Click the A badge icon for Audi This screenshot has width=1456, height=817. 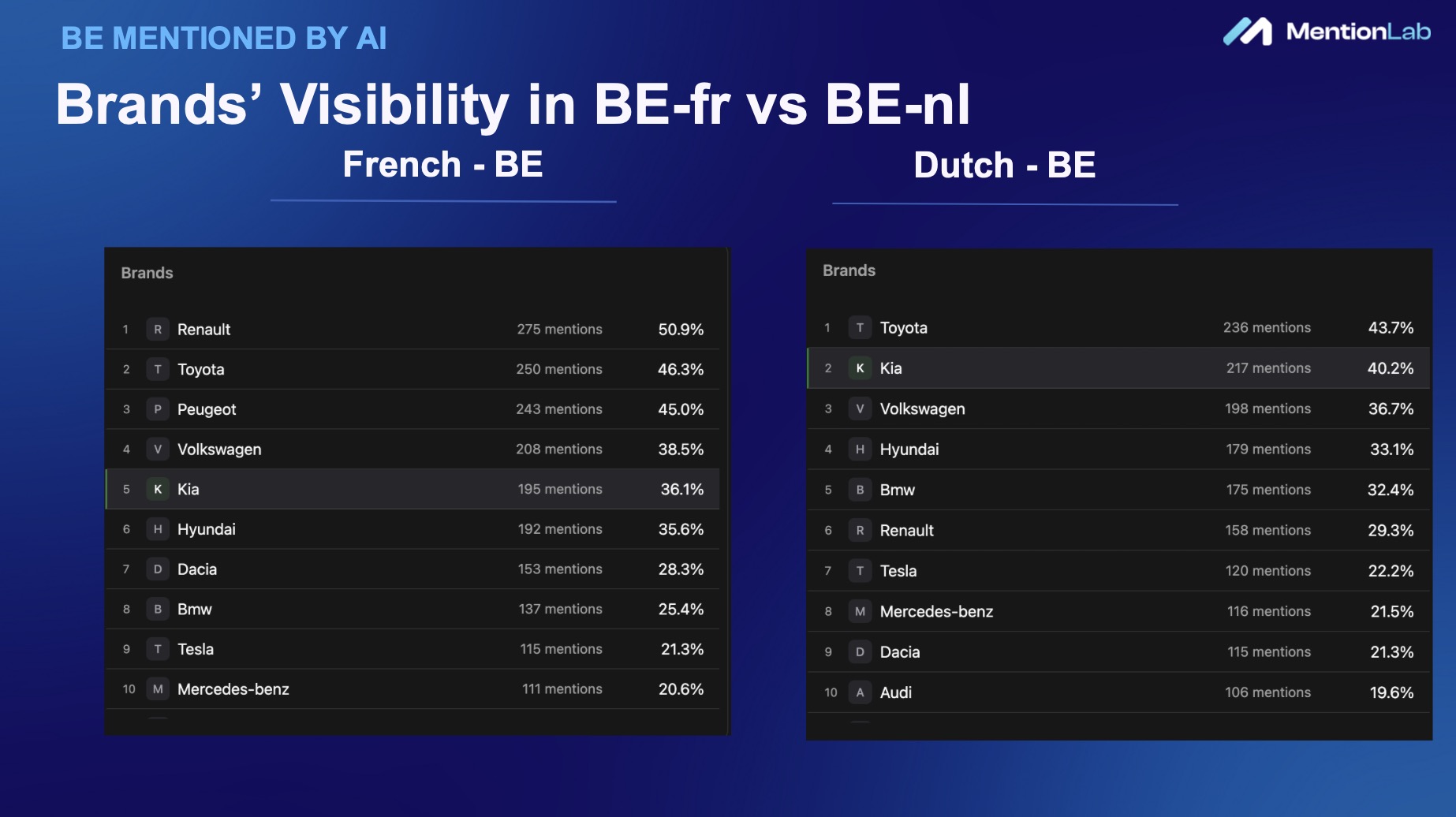(860, 692)
